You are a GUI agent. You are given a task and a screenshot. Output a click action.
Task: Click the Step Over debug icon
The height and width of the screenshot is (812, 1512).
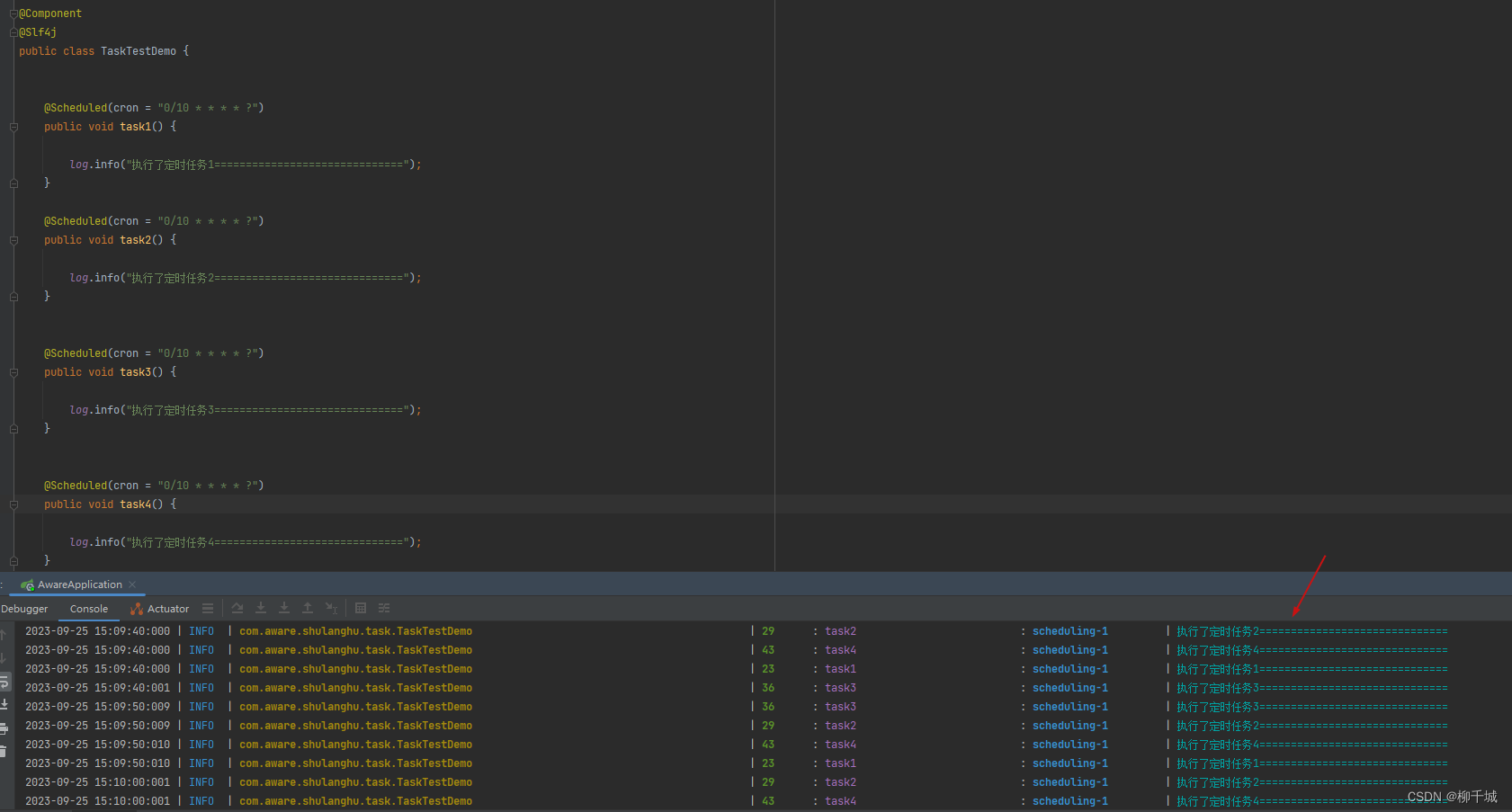pos(237,609)
